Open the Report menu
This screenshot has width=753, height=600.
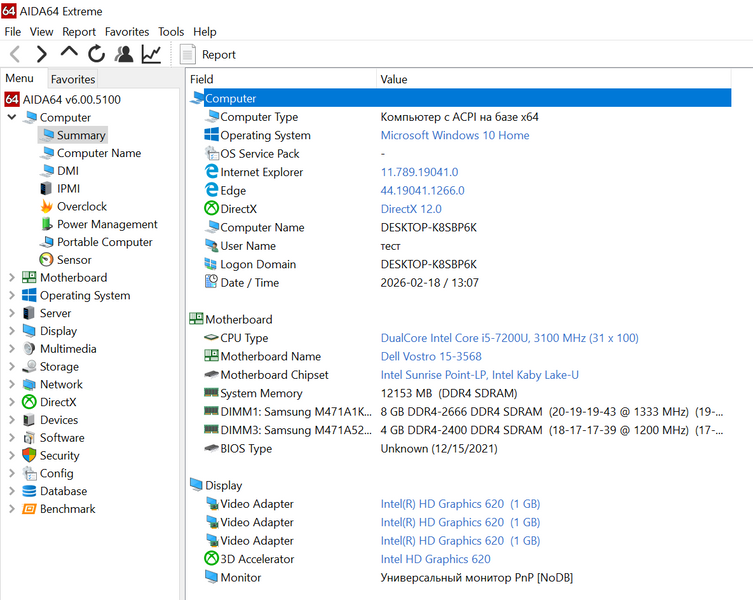click(x=79, y=32)
